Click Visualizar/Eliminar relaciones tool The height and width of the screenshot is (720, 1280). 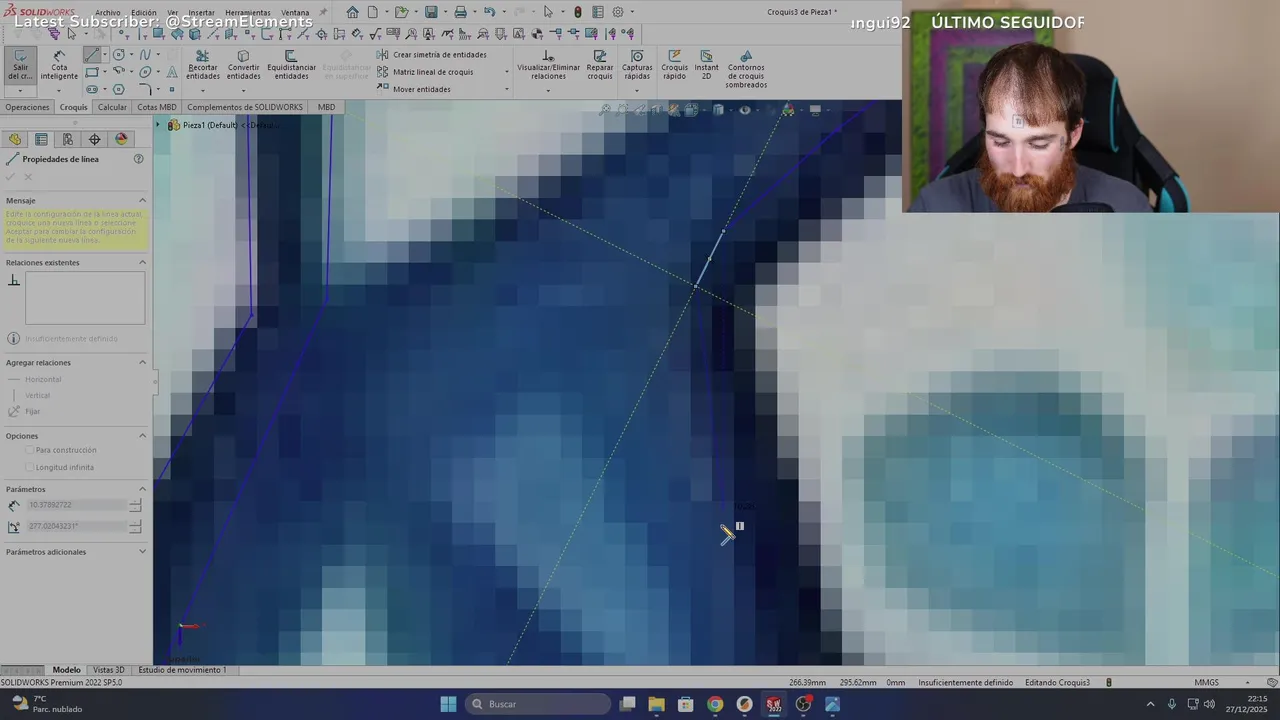(x=548, y=65)
